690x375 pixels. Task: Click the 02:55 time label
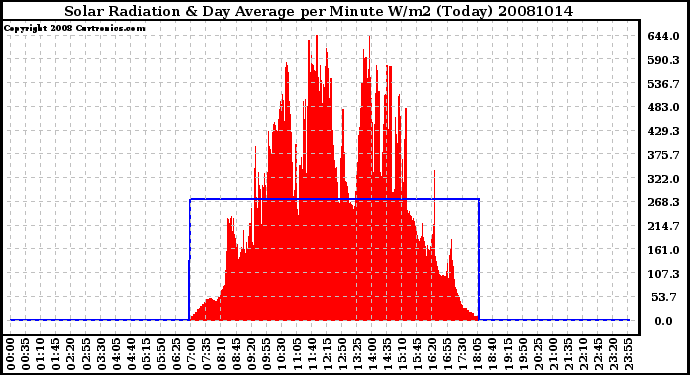point(86,354)
